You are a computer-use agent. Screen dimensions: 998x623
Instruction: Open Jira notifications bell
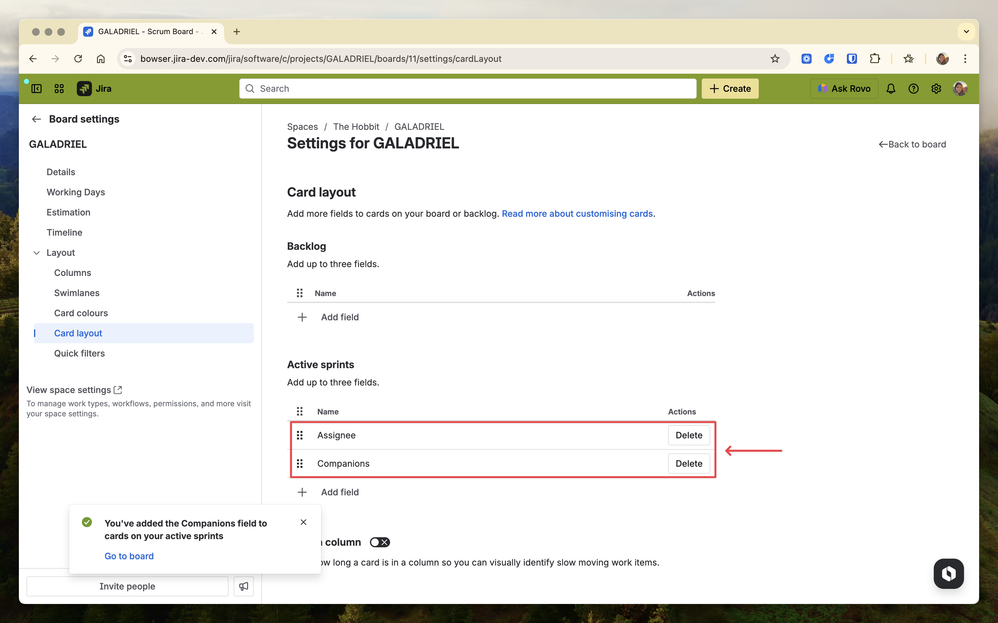point(890,88)
